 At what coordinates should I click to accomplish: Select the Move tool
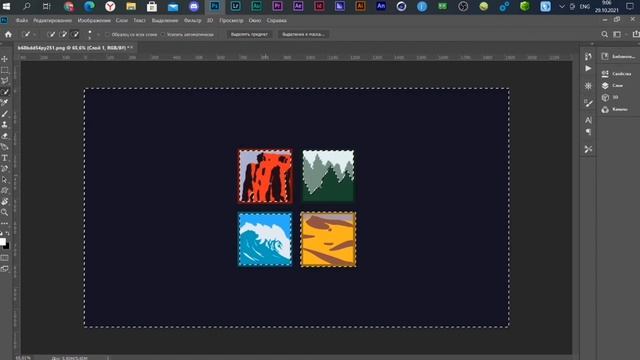pyautogui.click(x=4, y=59)
